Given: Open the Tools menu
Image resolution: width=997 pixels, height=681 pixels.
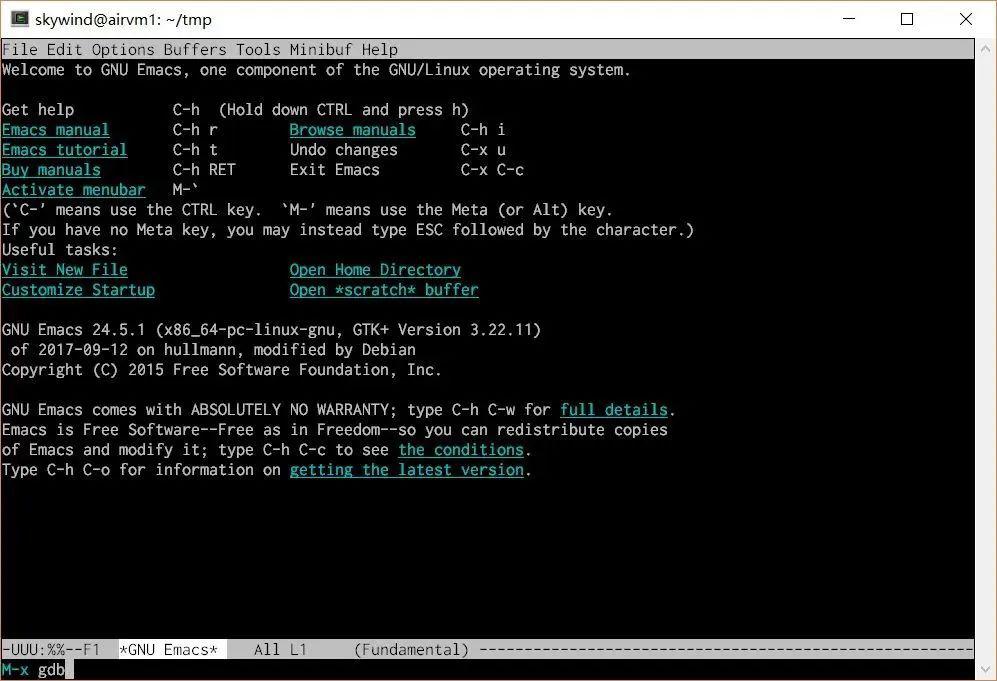Looking at the screenshot, I should point(258,50).
